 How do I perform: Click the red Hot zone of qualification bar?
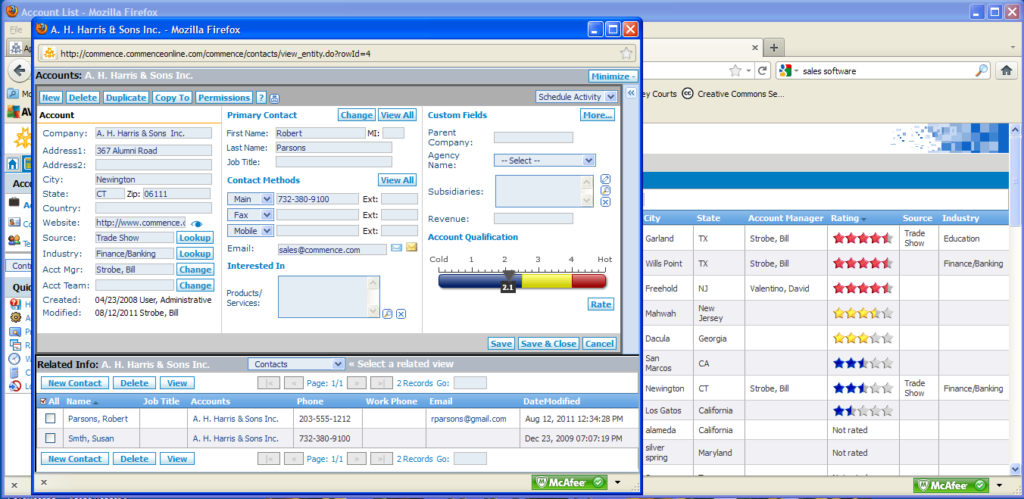tap(589, 282)
